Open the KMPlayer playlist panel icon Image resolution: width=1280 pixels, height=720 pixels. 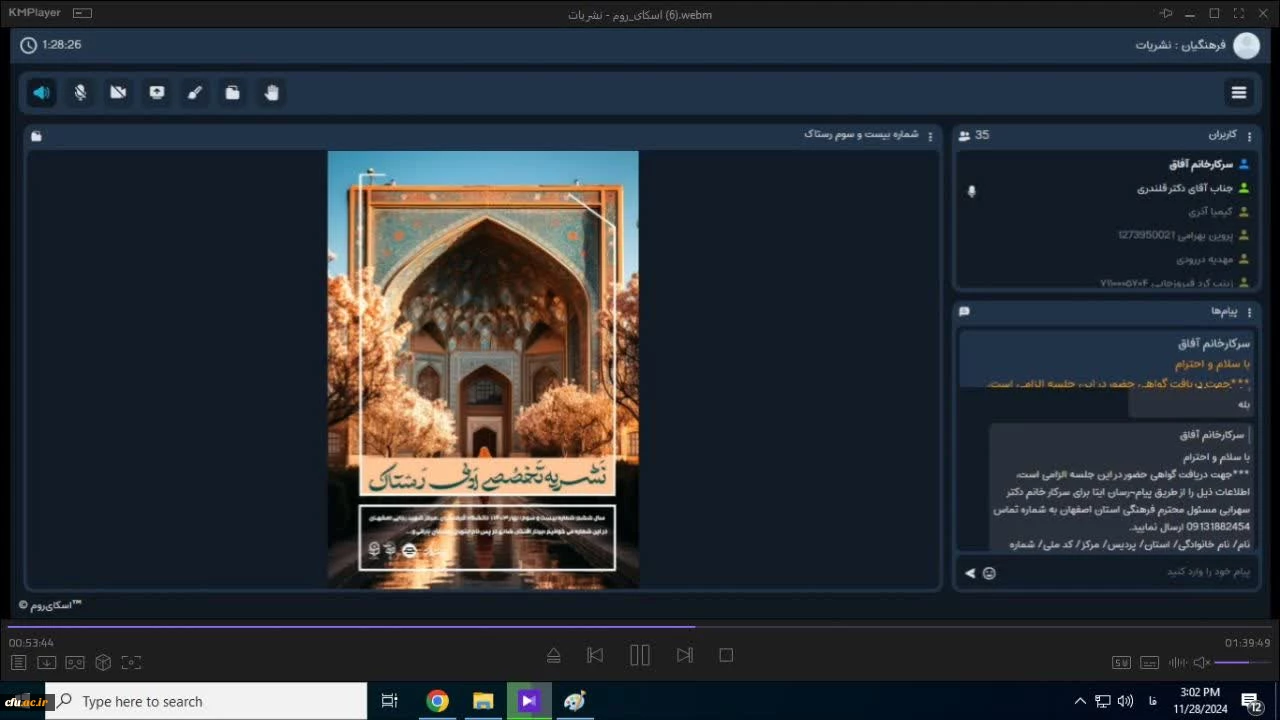(x=19, y=662)
